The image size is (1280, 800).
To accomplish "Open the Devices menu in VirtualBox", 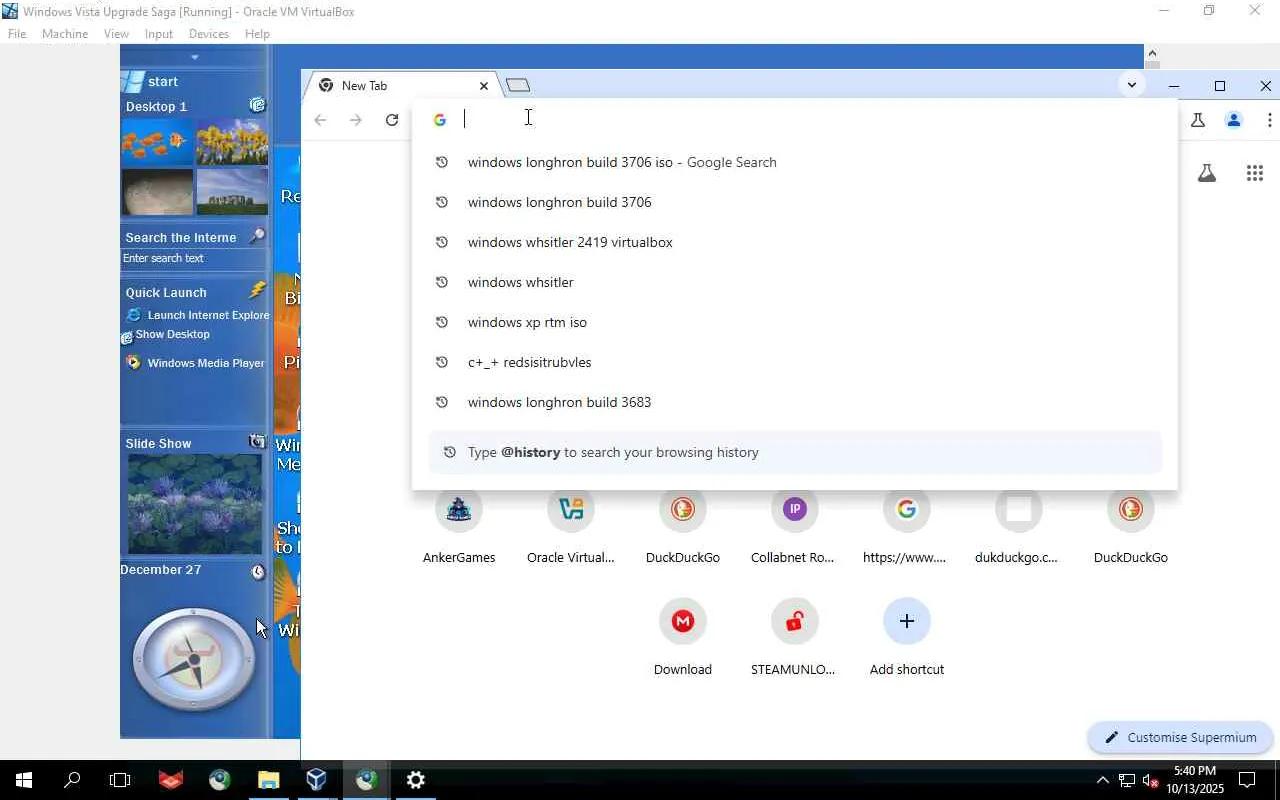I will pos(209,33).
